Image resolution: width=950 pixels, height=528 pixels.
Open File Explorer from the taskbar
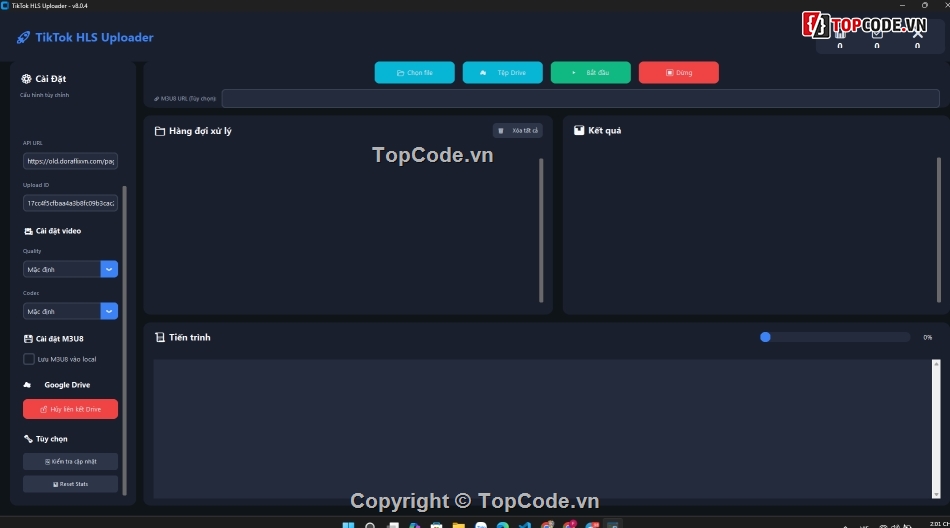pyautogui.click(x=459, y=525)
